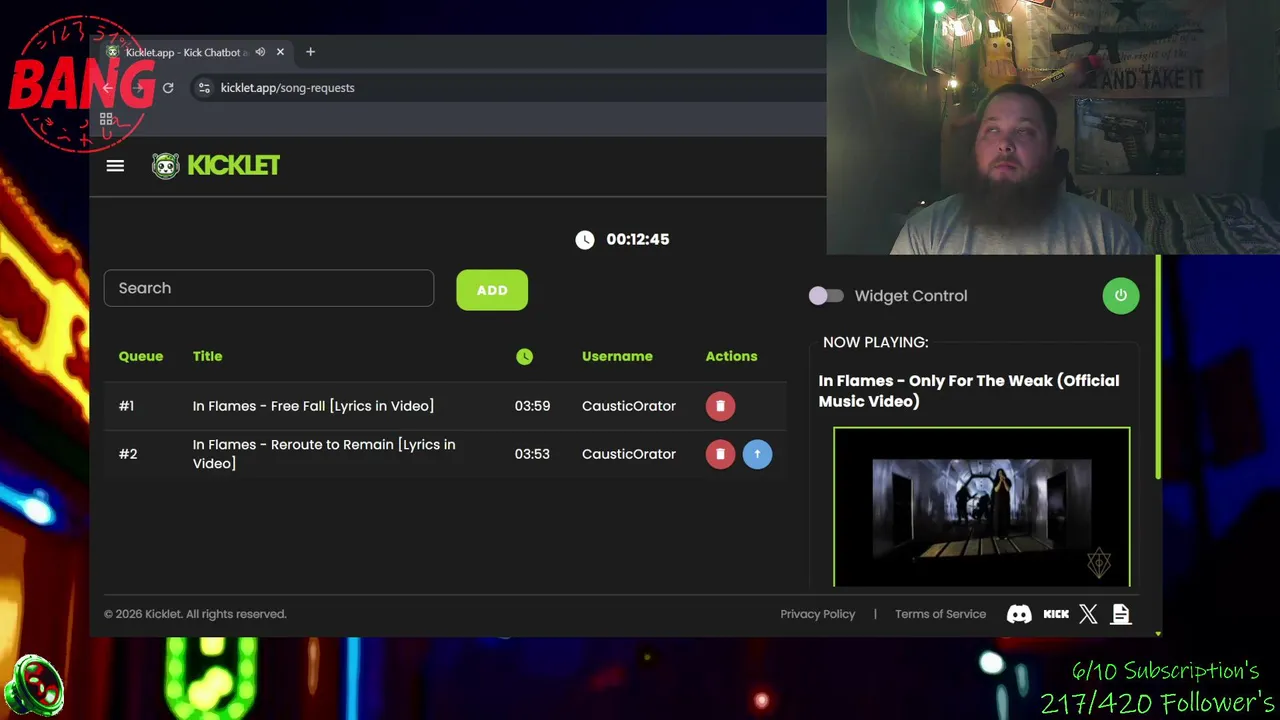The height and width of the screenshot is (720, 1280).
Task: Move Reroute to Remain up in queue
Action: point(757,454)
